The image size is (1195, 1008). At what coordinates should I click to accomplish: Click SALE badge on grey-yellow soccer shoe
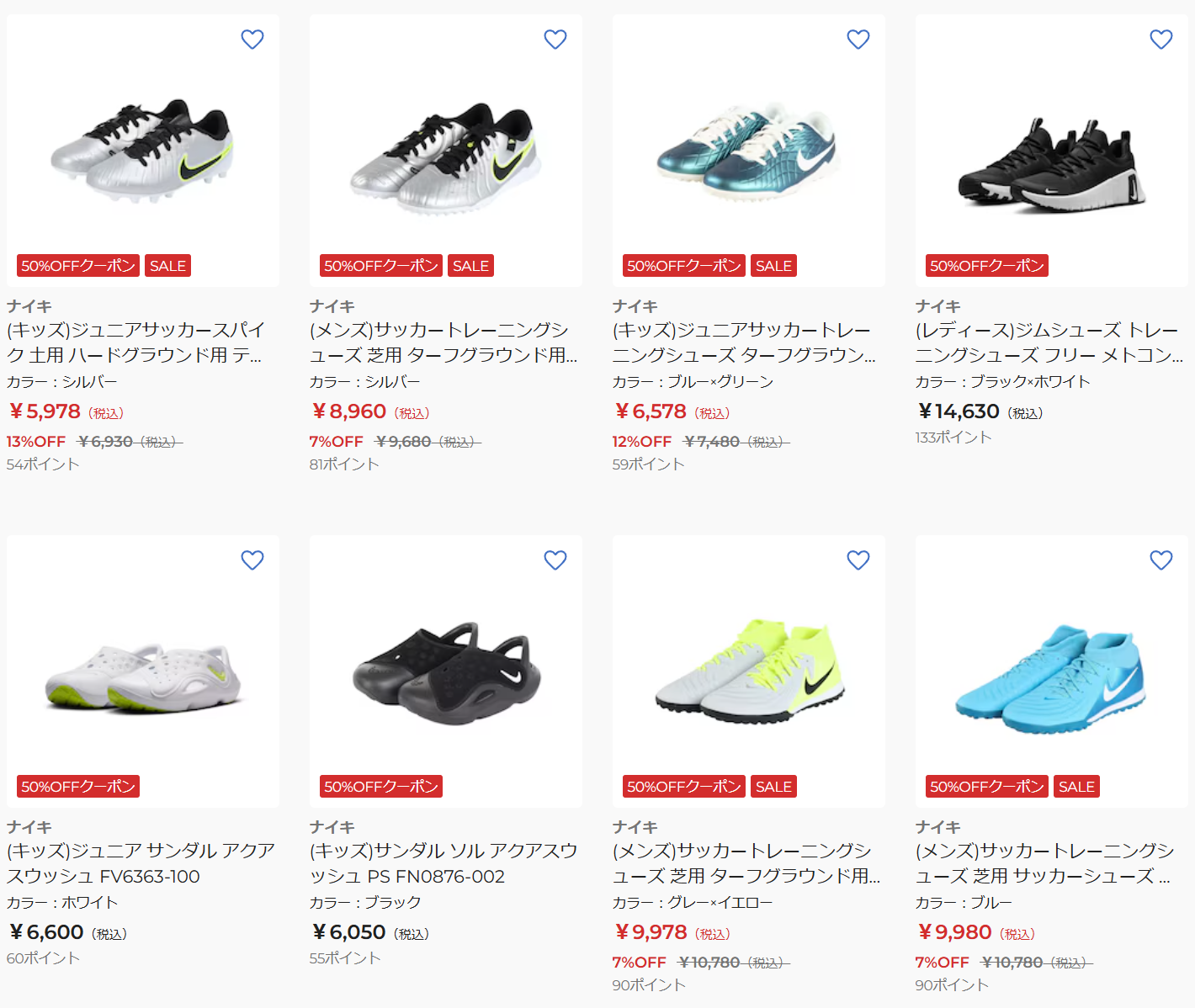(x=773, y=787)
